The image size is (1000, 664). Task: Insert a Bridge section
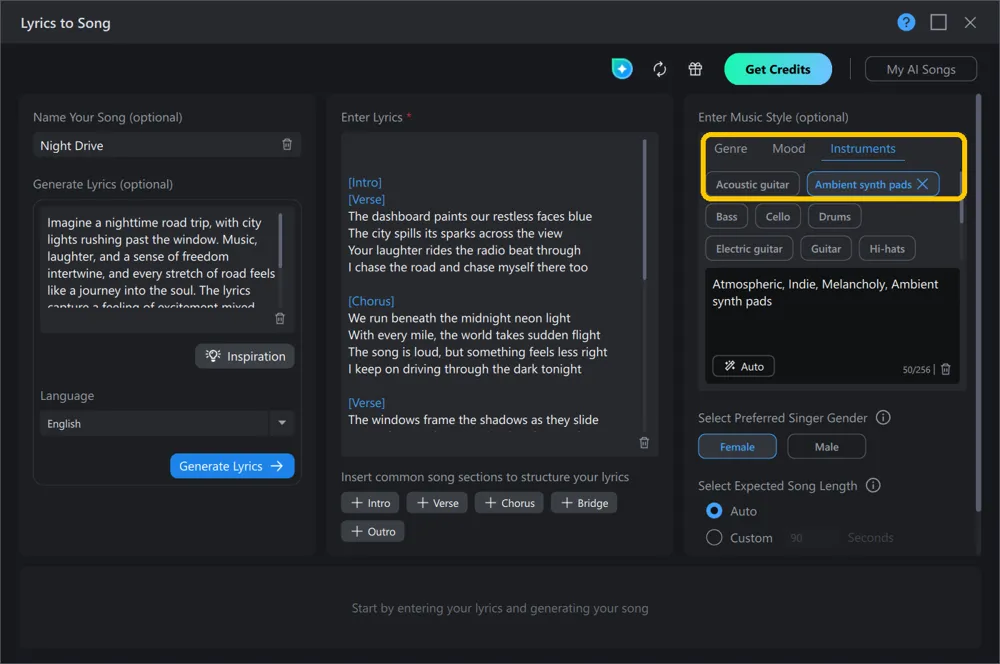click(x=584, y=503)
